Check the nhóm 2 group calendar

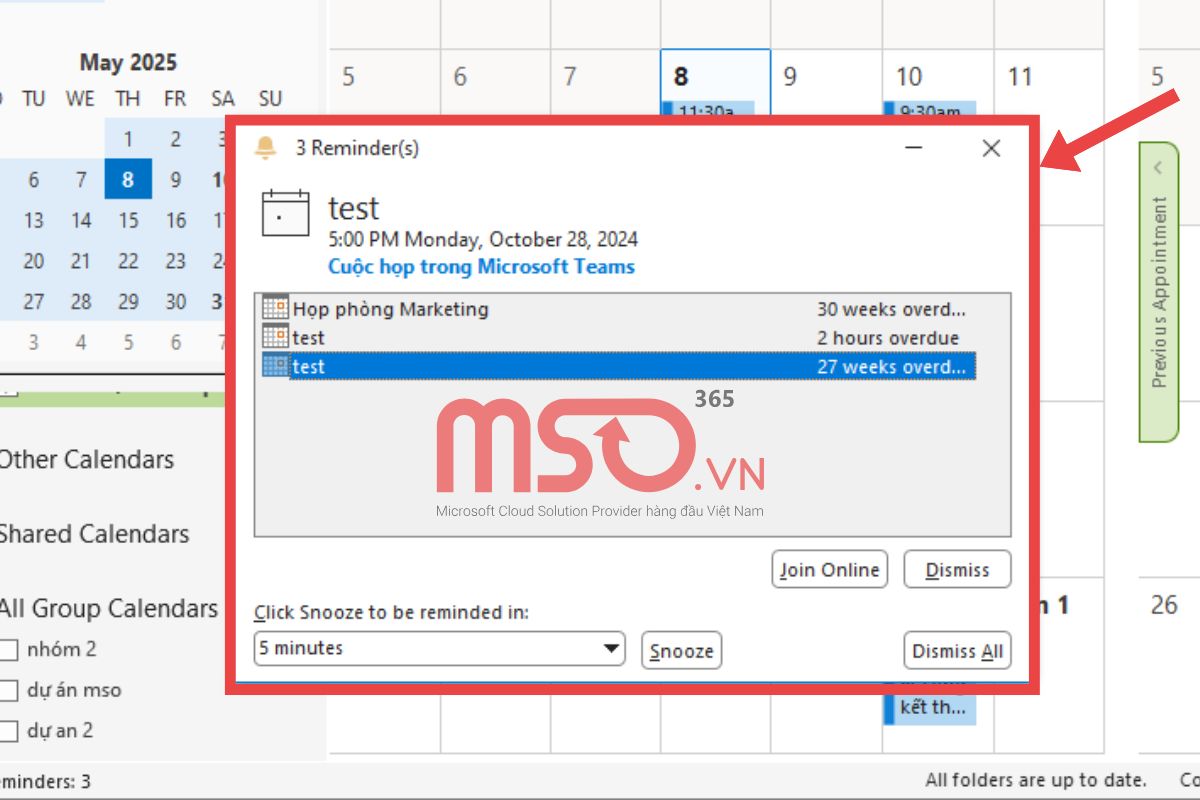coord(9,650)
